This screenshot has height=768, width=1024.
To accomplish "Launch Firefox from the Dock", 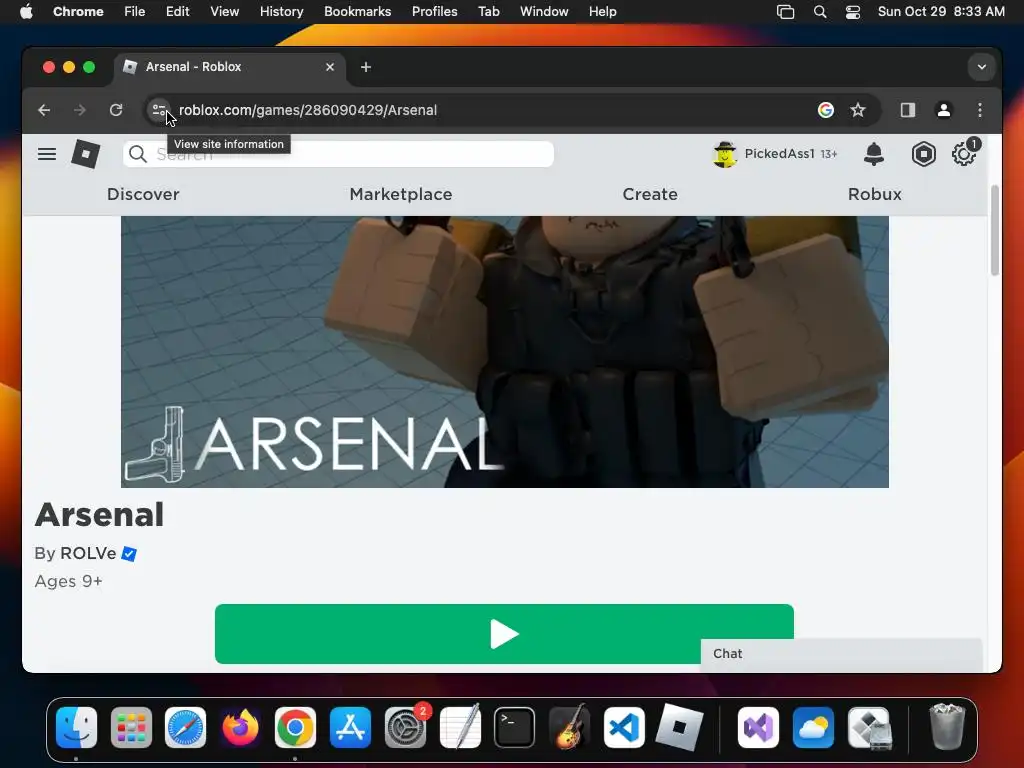I will tap(240, 728).
